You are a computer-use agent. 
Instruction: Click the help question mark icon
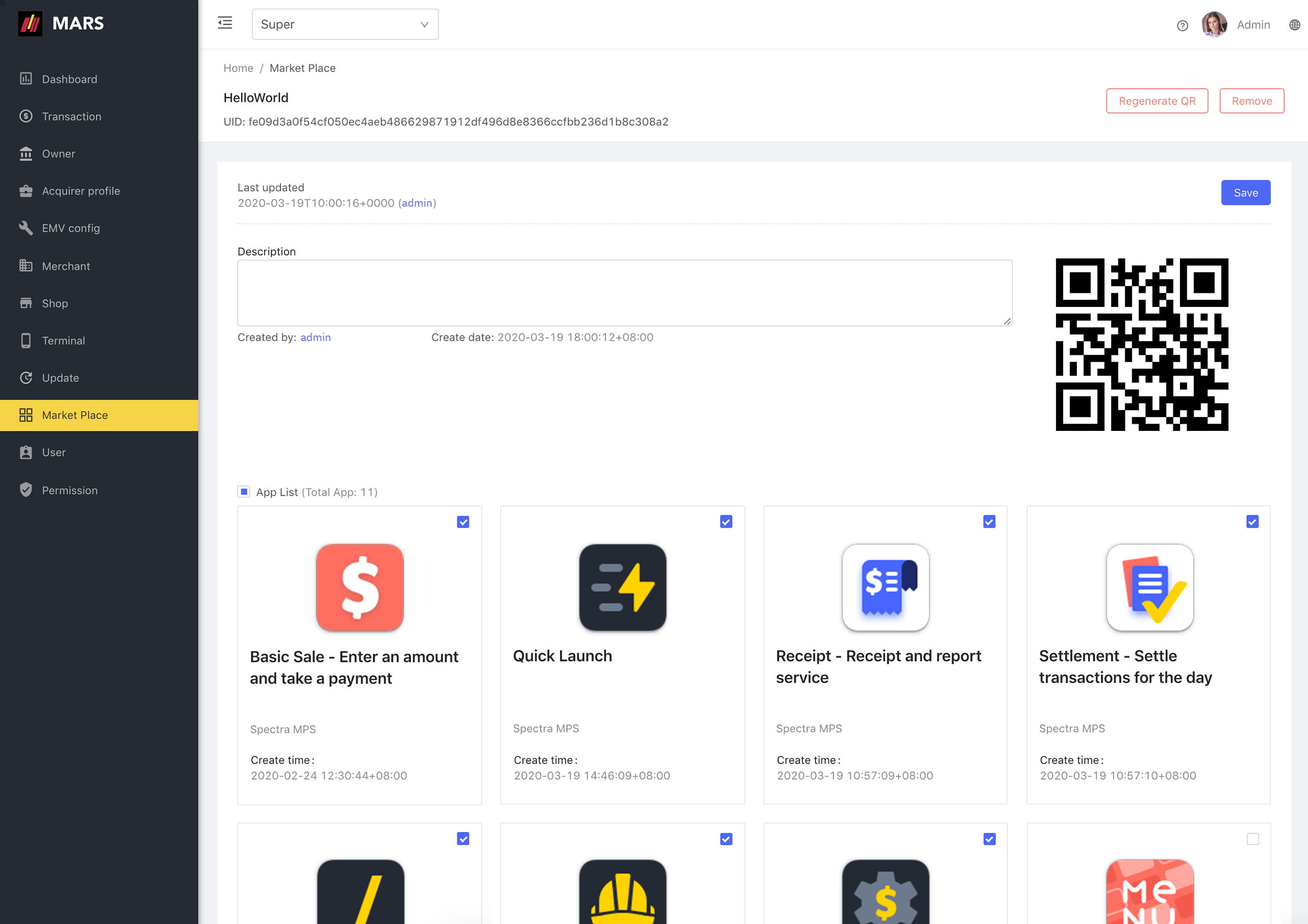(1182, 25)
